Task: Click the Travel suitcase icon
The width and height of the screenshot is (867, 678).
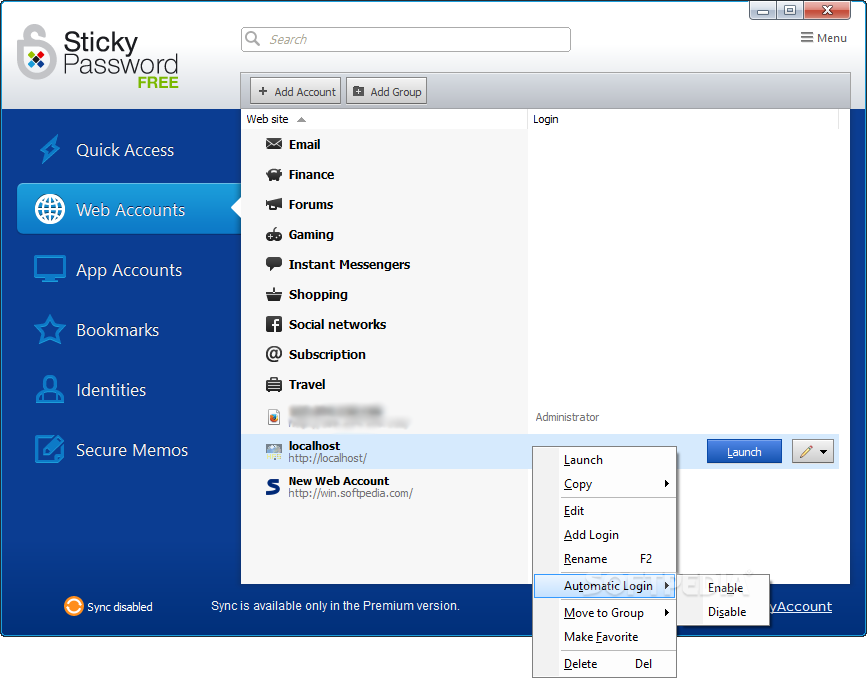Action: pyautogui.click(x=274, y=384)
